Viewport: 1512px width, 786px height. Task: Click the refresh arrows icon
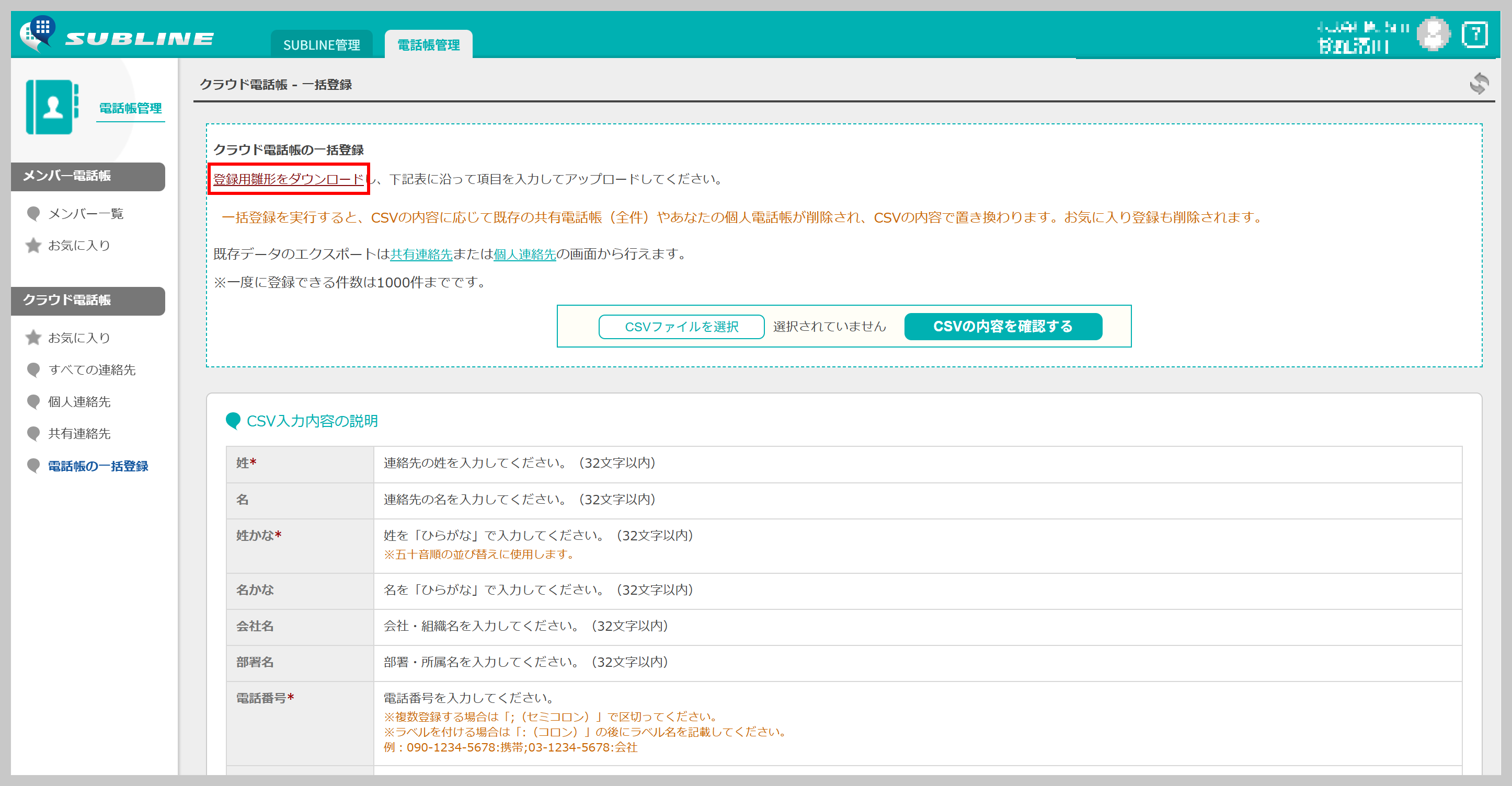coord(1479,84)
